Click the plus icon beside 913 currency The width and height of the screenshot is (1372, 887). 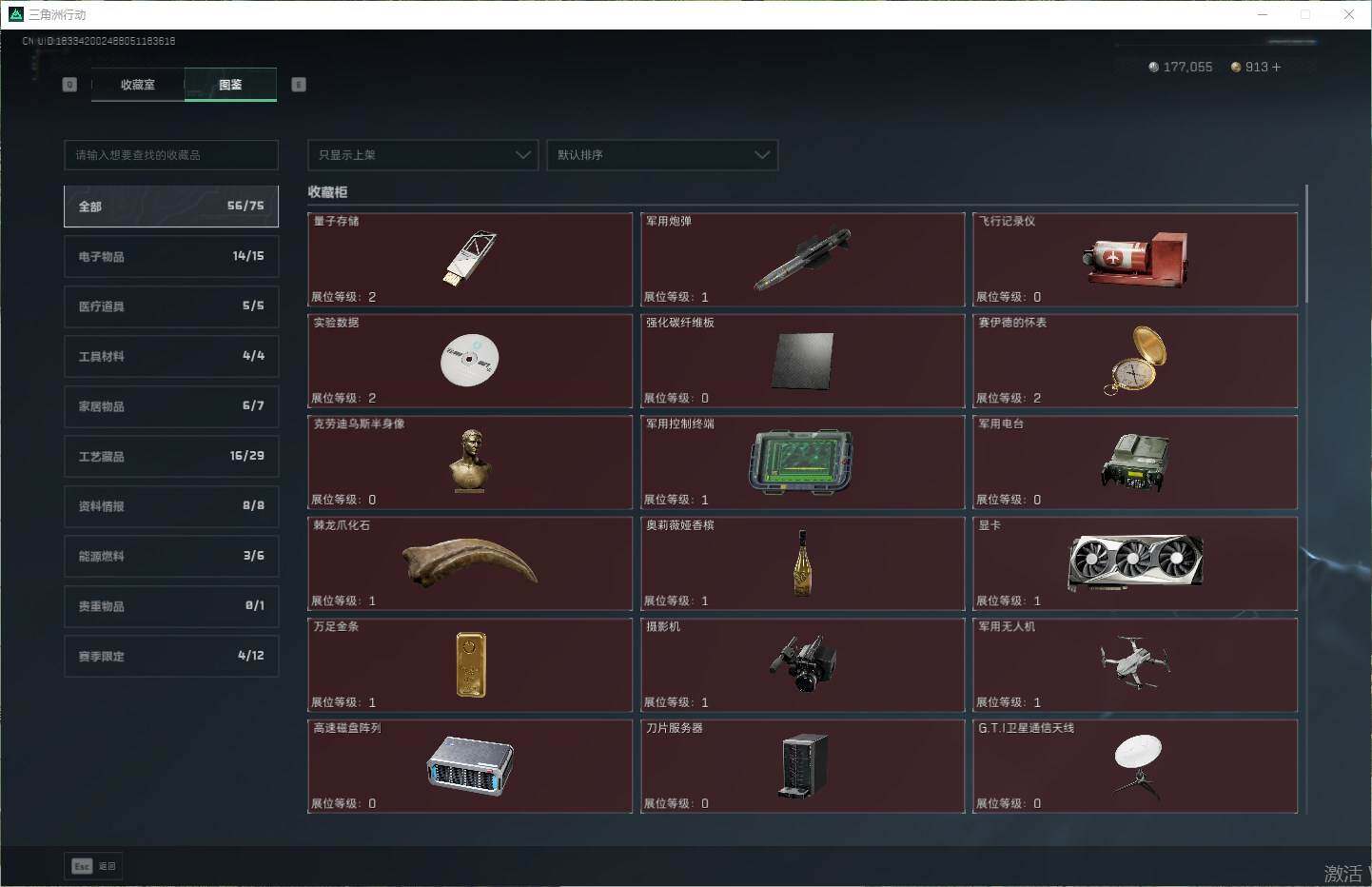pyautogui.click(x=1276, y=68)
